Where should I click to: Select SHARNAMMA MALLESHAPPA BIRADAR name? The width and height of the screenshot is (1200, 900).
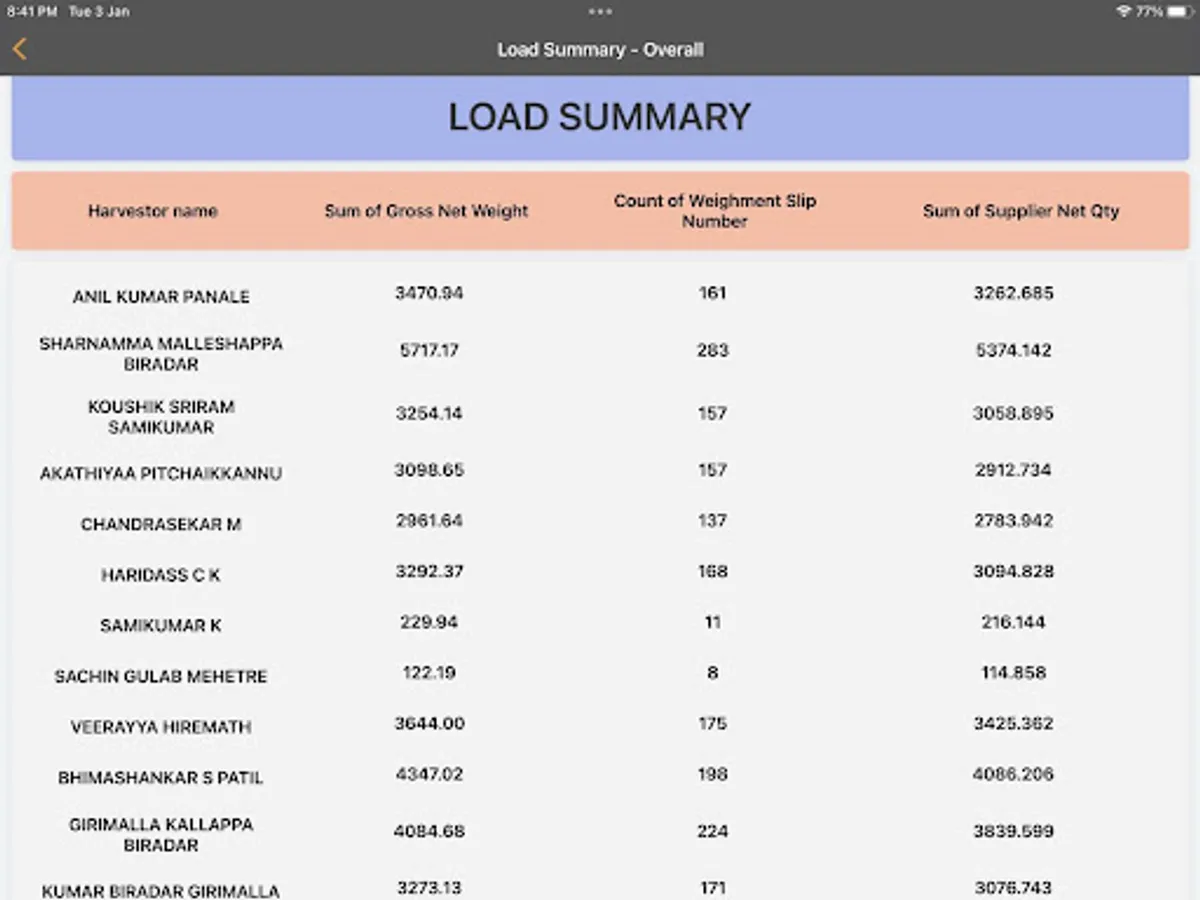pyautogui.click(x=161, y=354)
